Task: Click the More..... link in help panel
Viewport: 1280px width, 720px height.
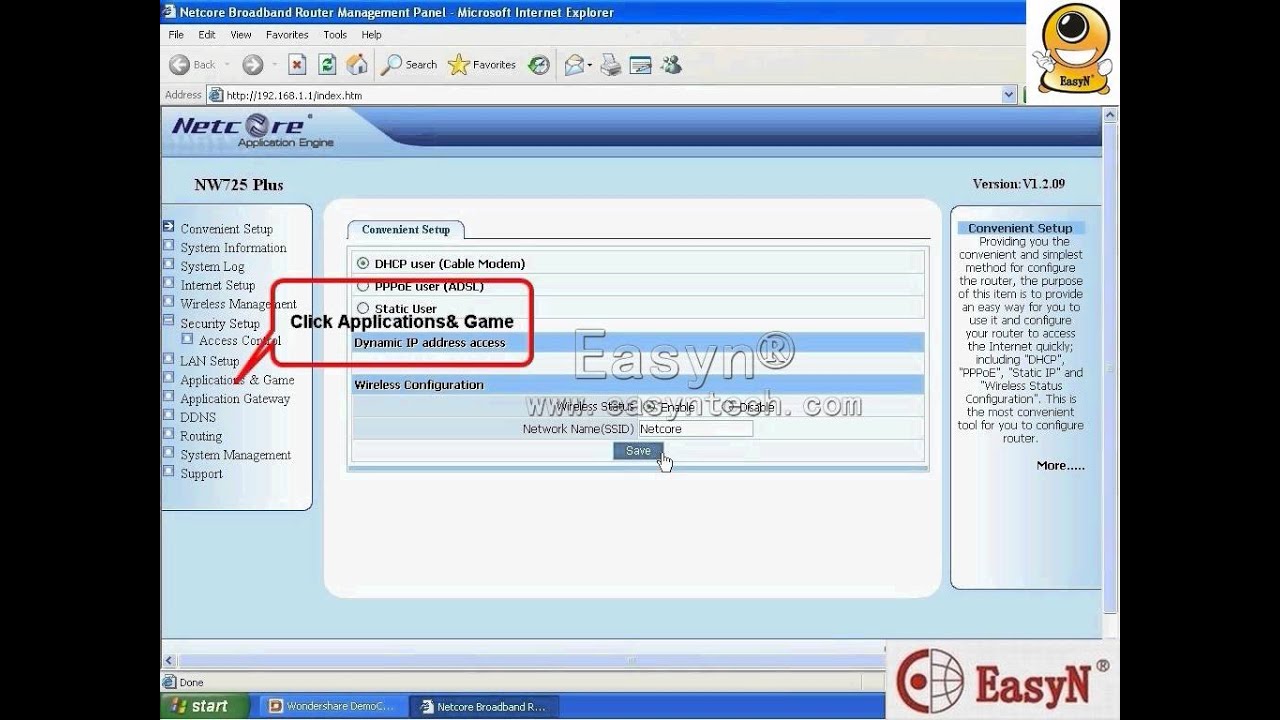Action: [x=1060, y=465]
